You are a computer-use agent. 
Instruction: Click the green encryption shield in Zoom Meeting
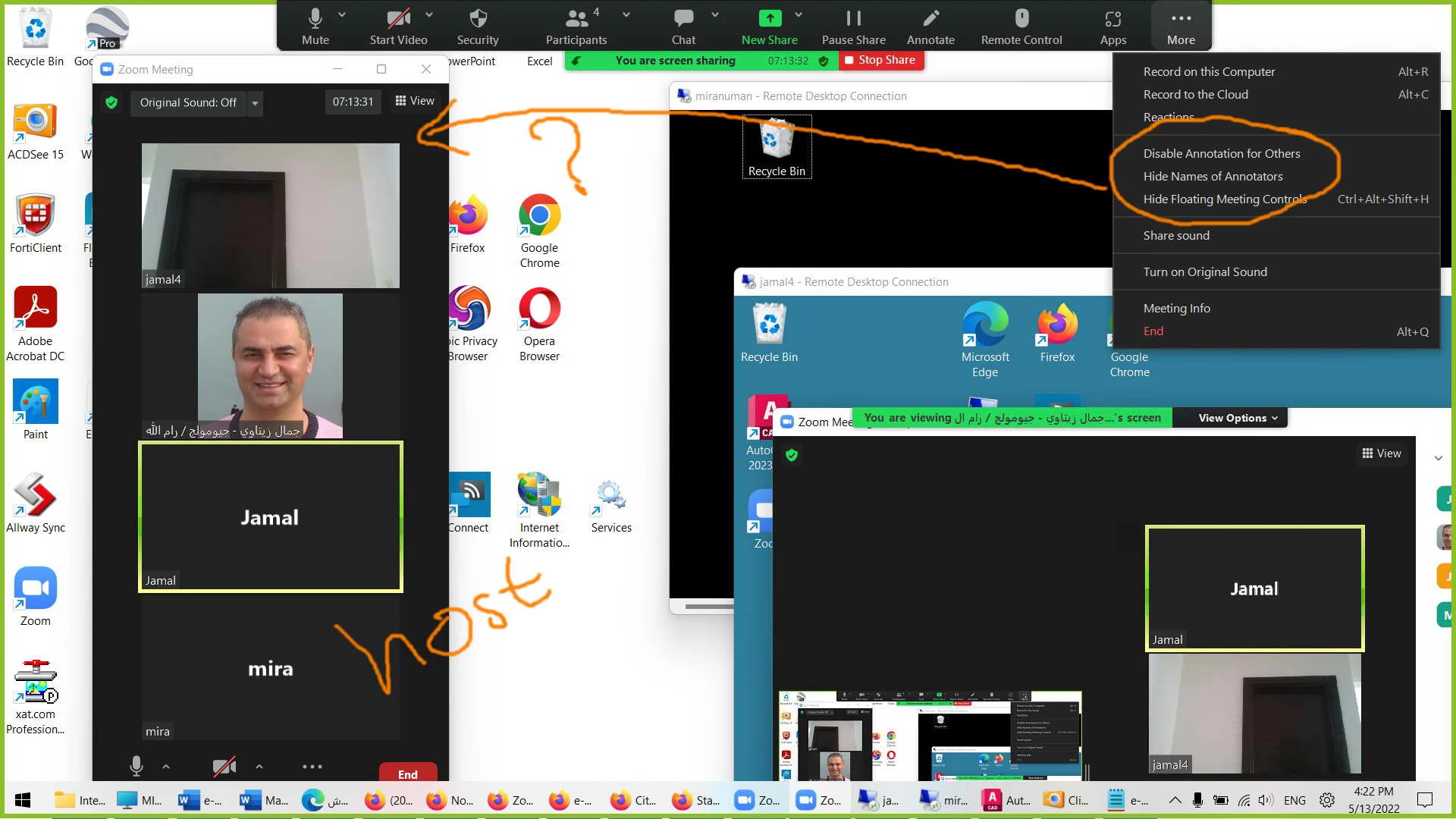coord(111,102)
